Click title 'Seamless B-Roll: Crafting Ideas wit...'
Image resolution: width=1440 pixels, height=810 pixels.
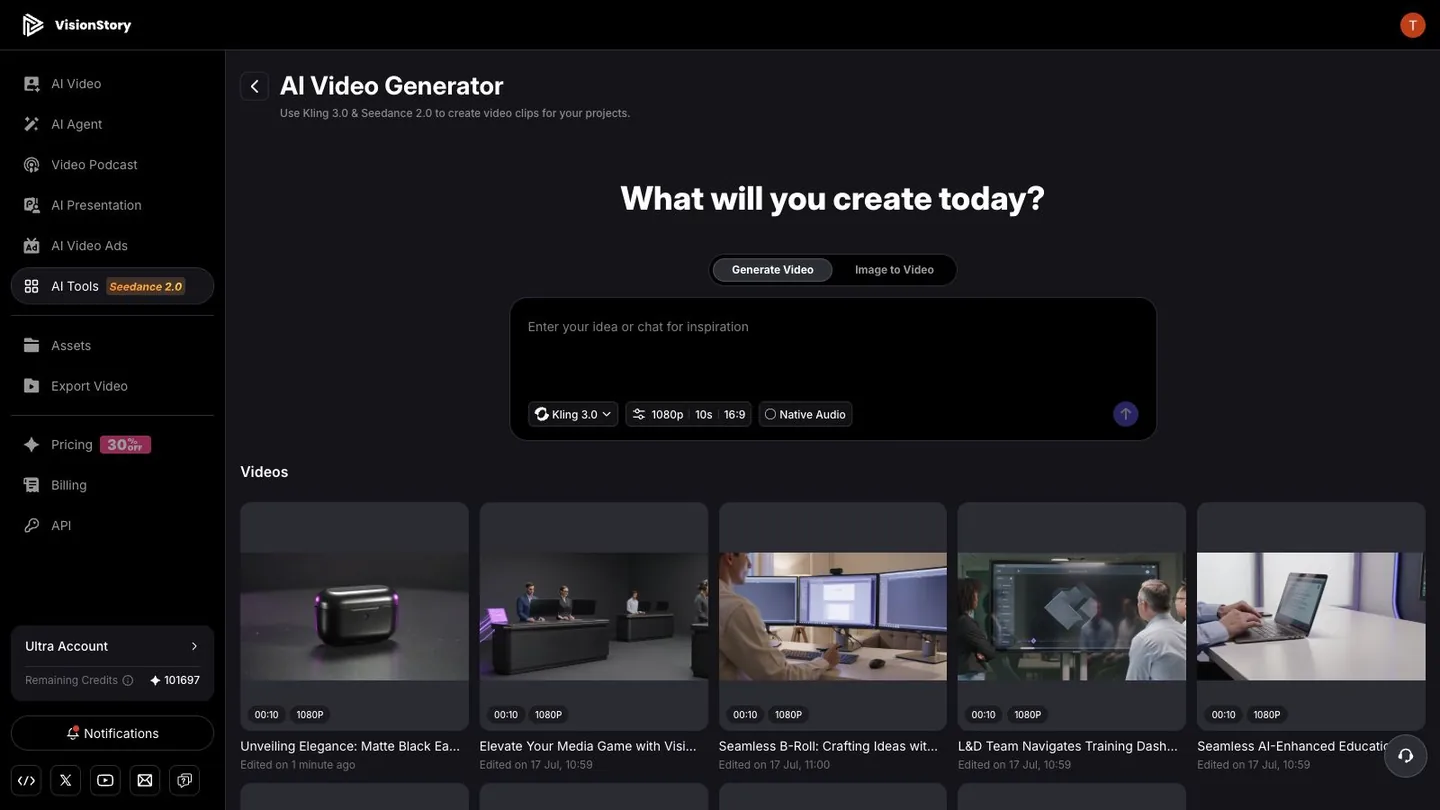828,746
